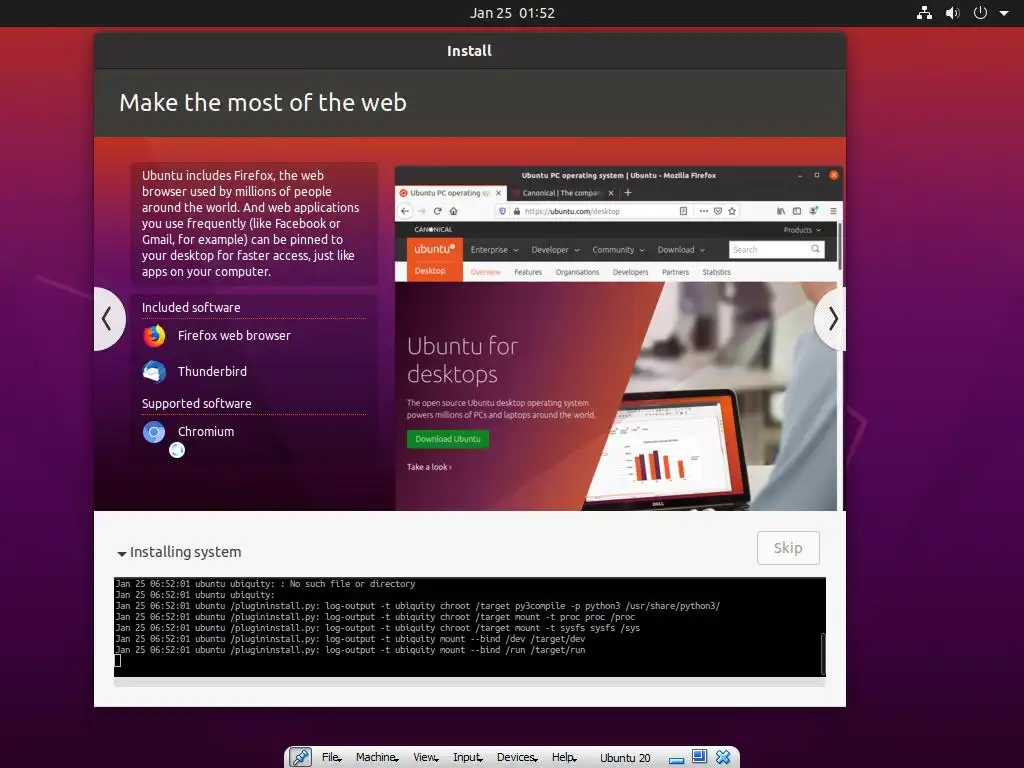Click the 'Supported software' heading

(x=197, y=404)
